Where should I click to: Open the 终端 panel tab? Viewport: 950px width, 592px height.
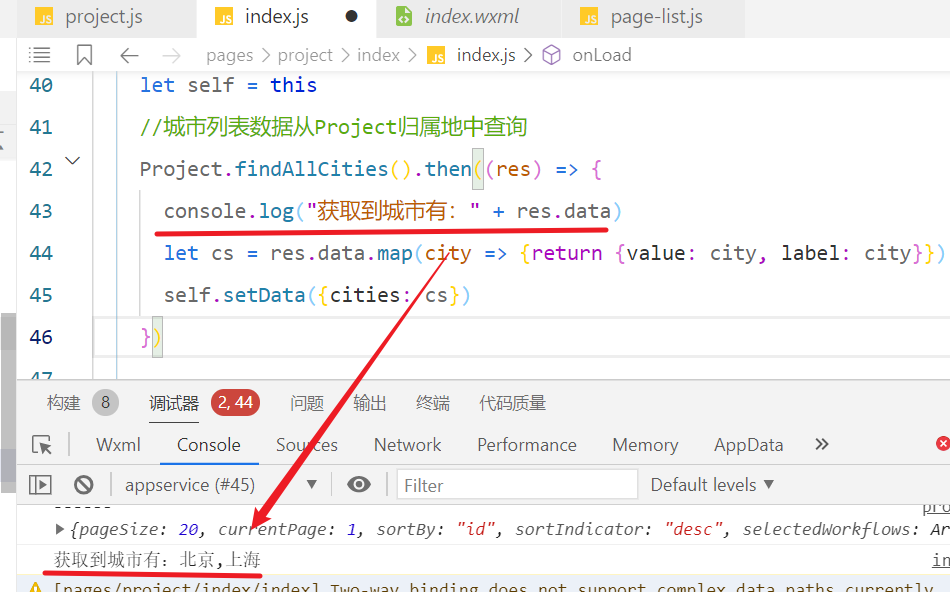[433, 403]
